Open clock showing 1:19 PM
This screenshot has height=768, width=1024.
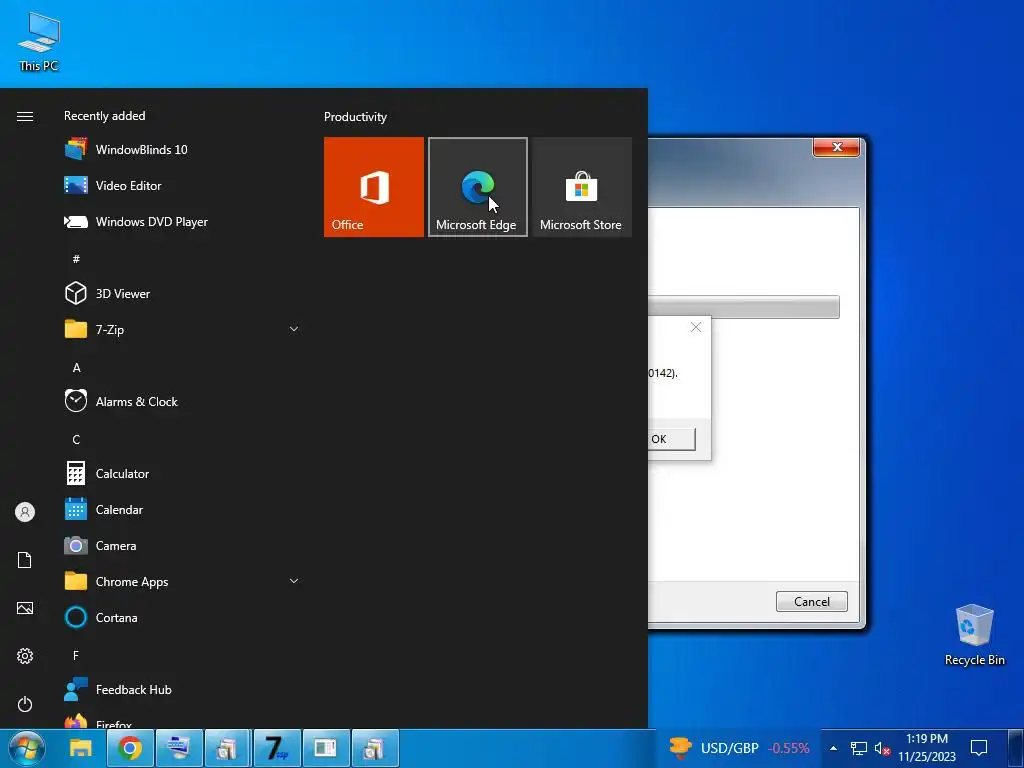click(927, 748)
